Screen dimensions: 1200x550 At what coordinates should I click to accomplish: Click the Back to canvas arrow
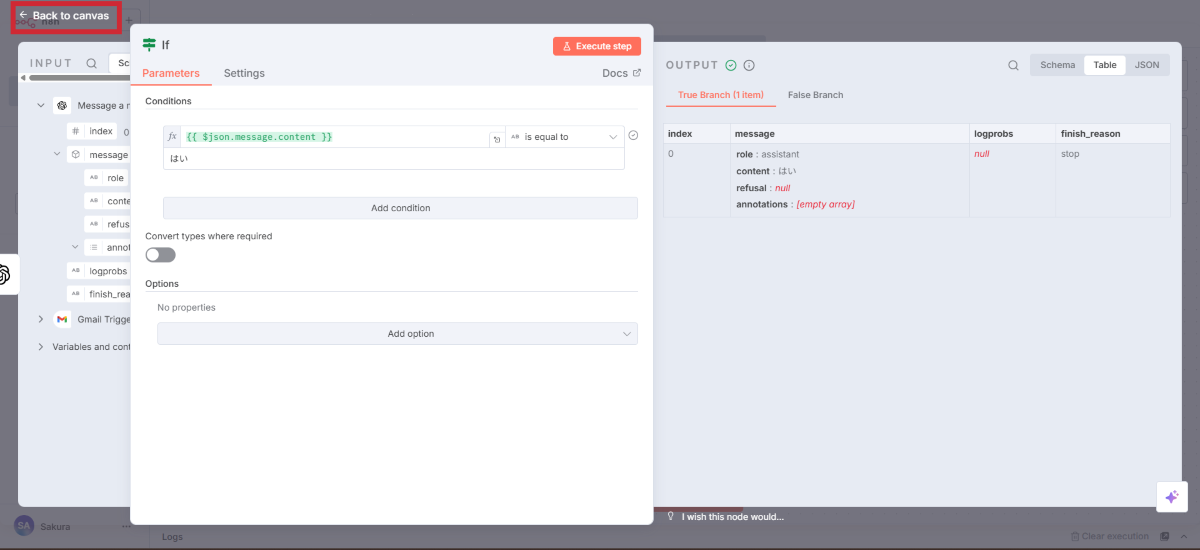(x=24, y=16)
